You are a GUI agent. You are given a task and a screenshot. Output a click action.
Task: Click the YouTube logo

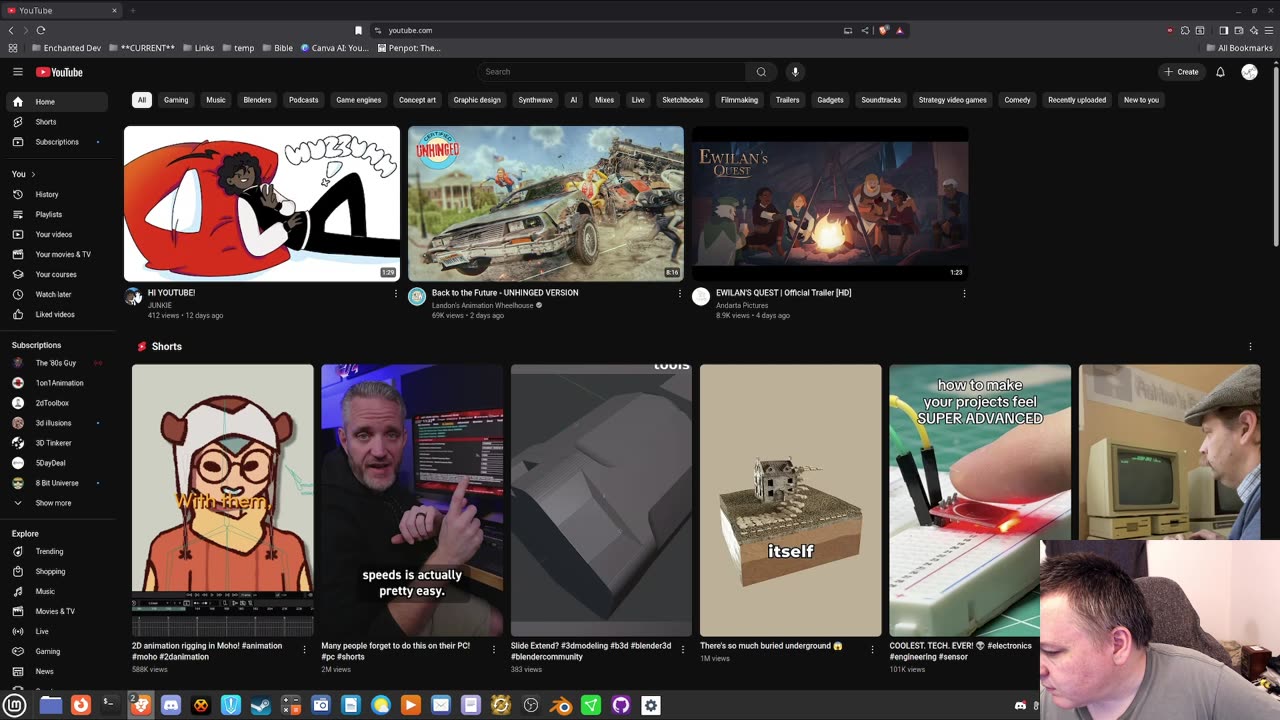tap(59, 72)
